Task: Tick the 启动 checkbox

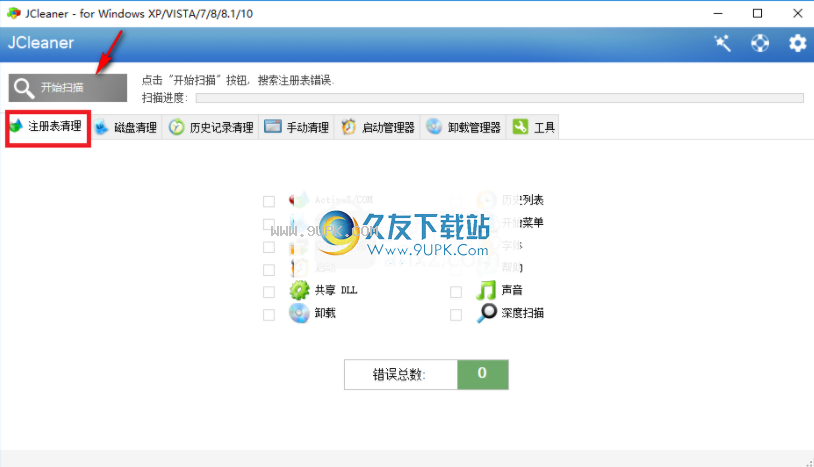Action: point(269,270)
